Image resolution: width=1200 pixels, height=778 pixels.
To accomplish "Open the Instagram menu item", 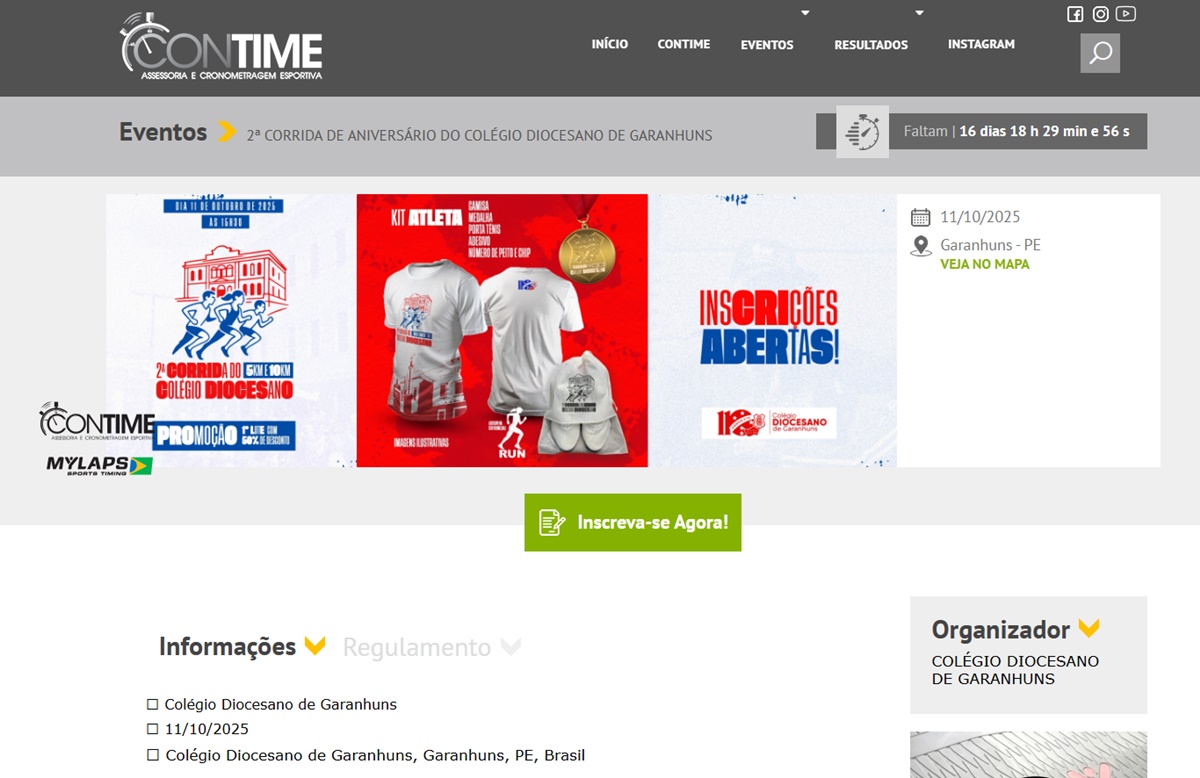I will click(x=981, y=44).
